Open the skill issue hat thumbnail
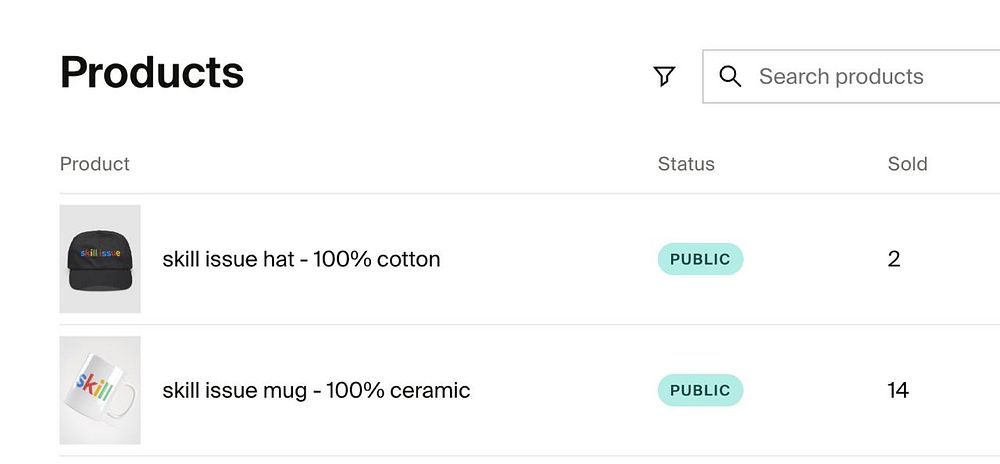The height and width of the screenshot is (464, 1000). pyautogui.click(x=100, y=259)
